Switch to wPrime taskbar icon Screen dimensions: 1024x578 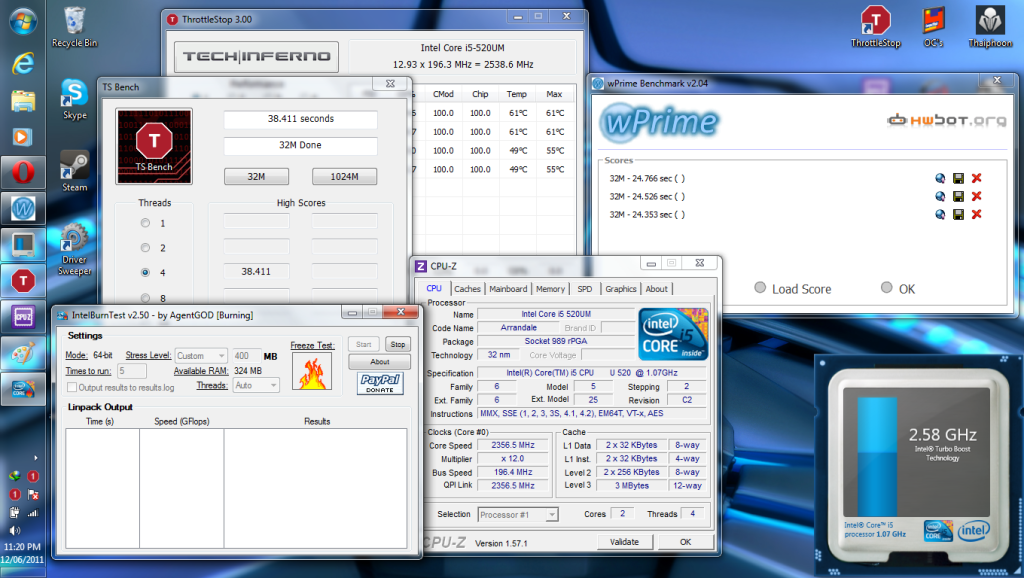tap(23, 209)
